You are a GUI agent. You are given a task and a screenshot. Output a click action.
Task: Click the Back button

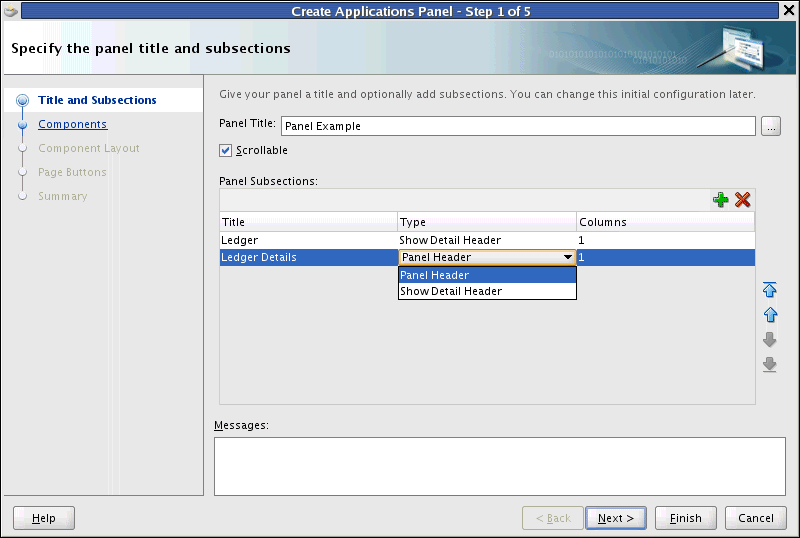(553, 518)
